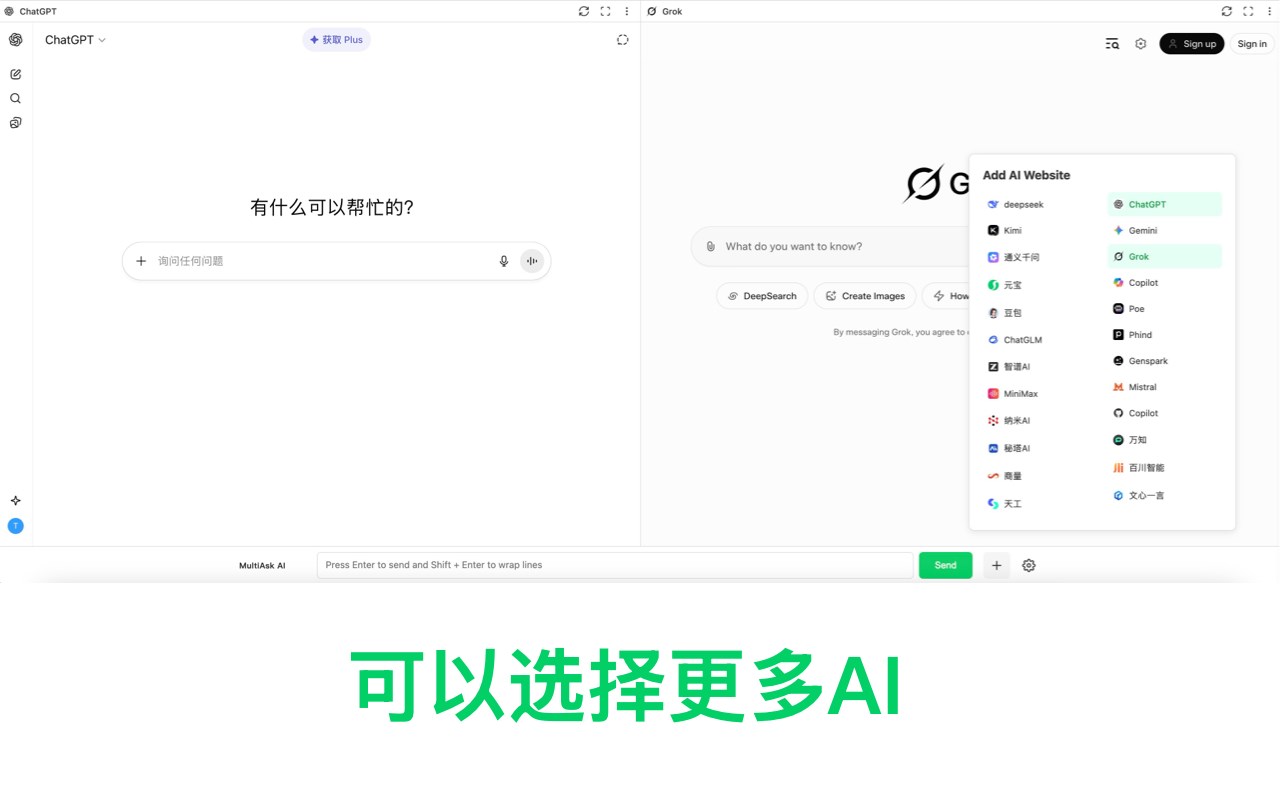This screenshot has width=1280, height=800.
Task: Open the user avatar T in ChatGPT
Action: (x=15, y=526)
